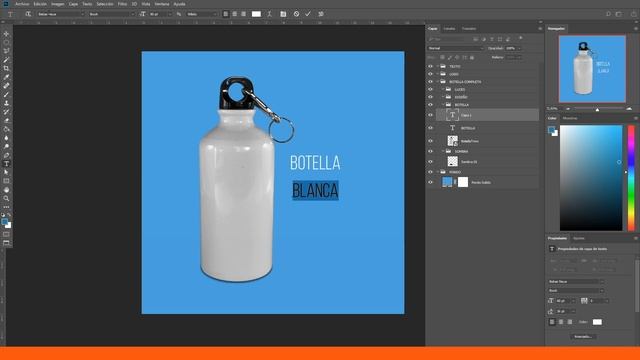Select the Blur tool
640x360 pixels.
point(6,138)
